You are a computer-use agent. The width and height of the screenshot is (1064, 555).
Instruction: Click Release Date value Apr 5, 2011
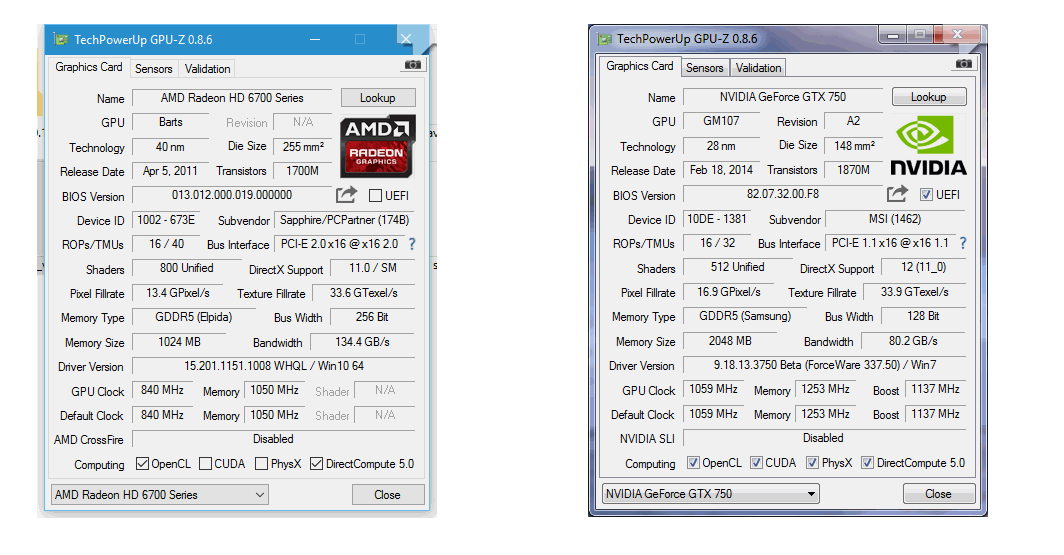pos(170,171)
